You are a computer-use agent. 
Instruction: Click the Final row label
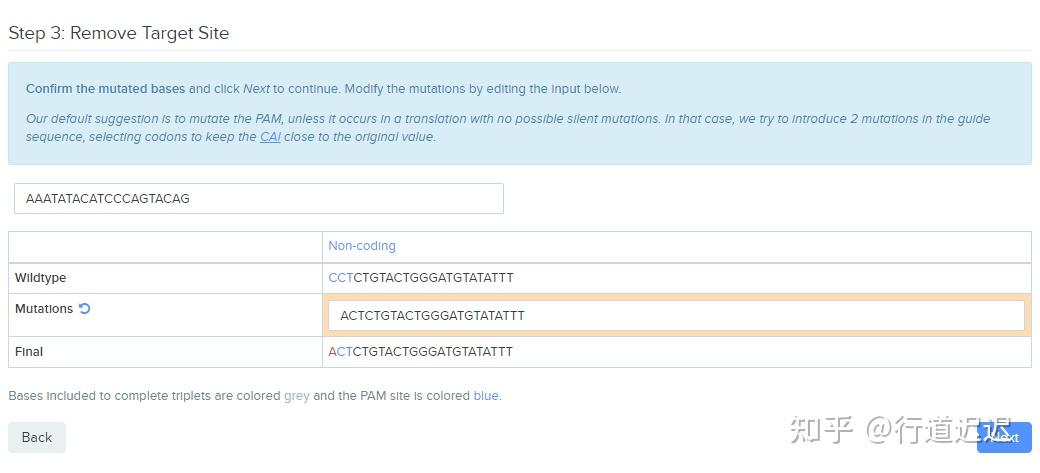[x=29, y=352]
